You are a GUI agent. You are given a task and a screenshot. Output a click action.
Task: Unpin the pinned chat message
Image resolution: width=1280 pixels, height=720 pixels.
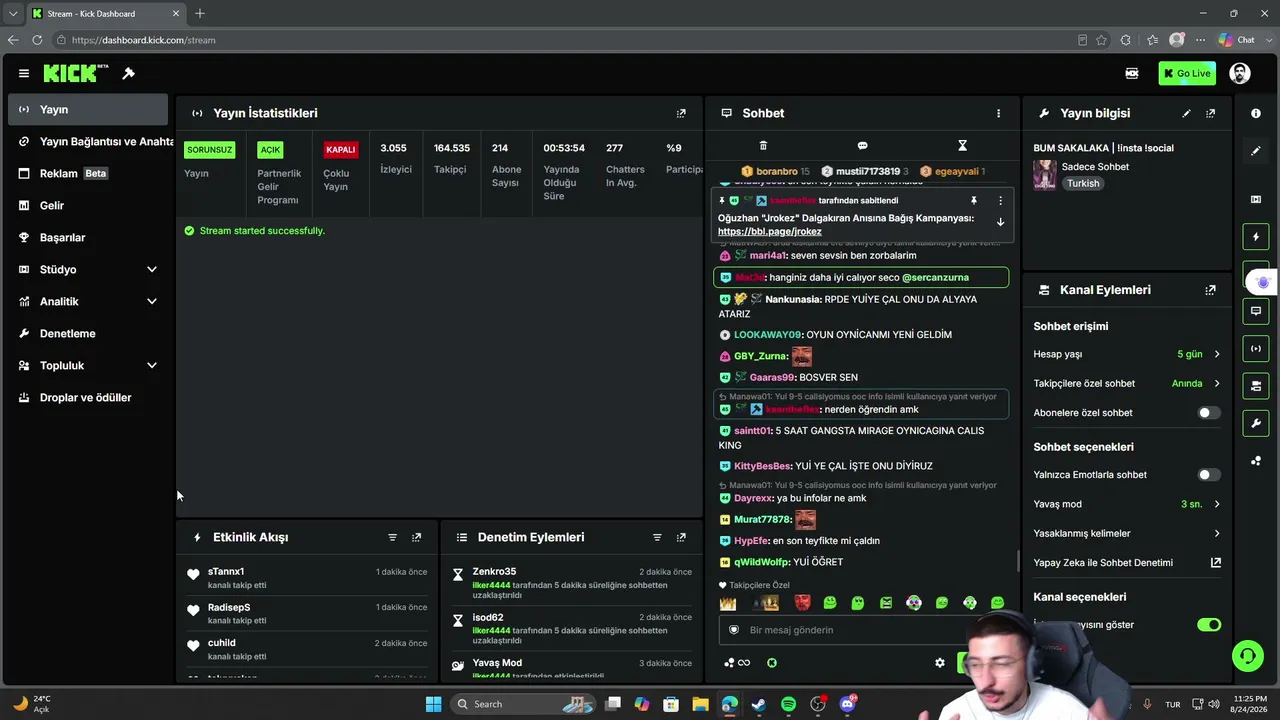pos(974,200)
